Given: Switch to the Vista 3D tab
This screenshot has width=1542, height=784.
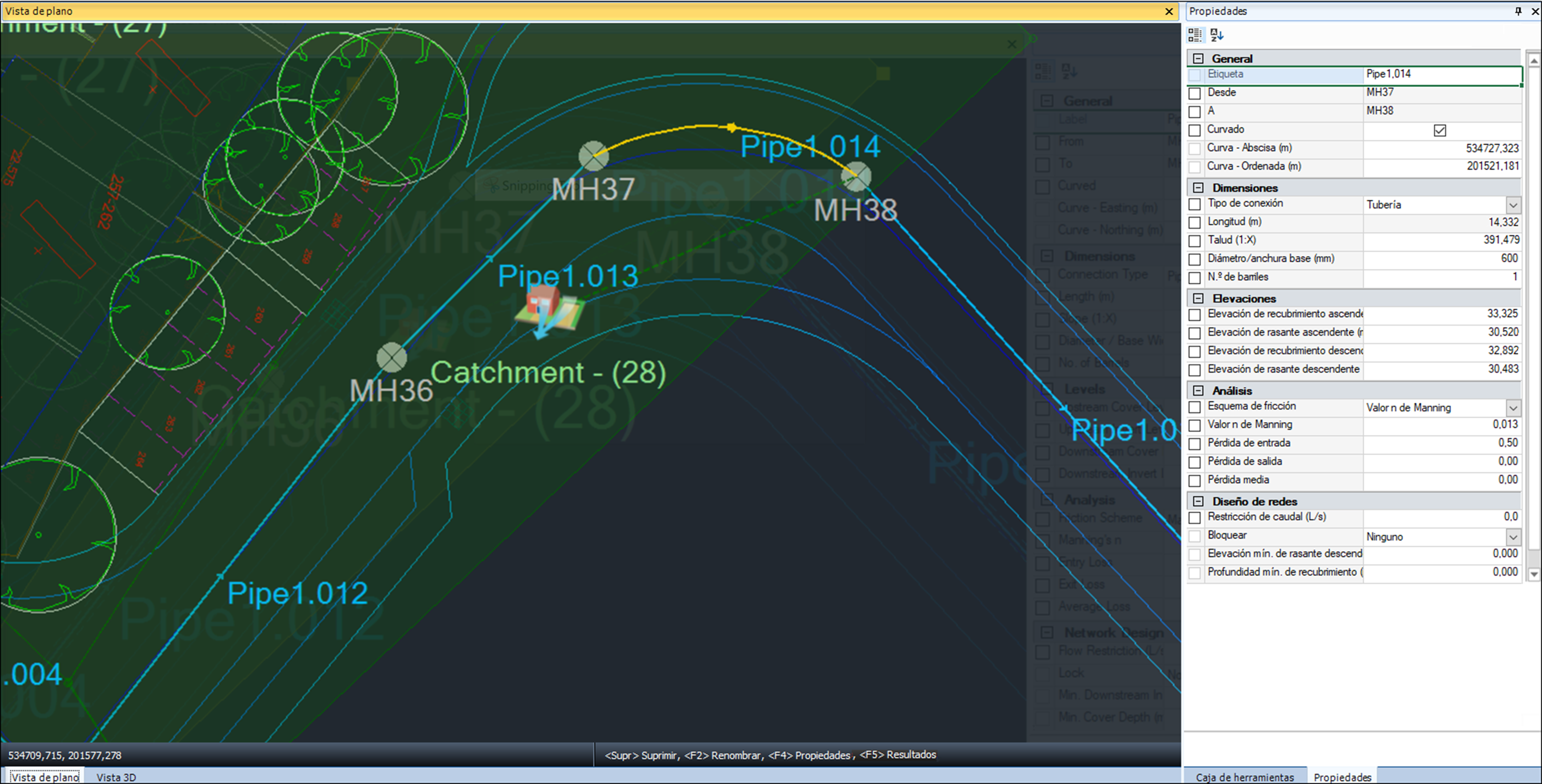Looking at the screenshot, I should point(116,777).
